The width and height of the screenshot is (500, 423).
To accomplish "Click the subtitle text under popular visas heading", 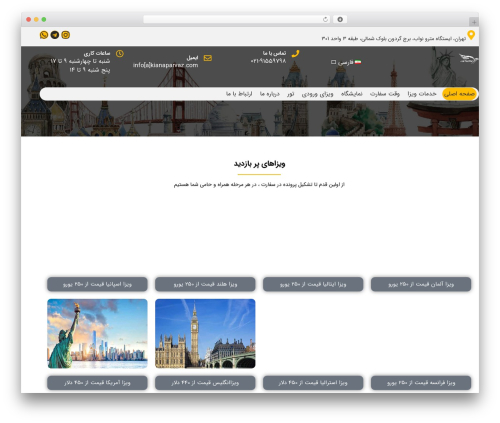I will tap(259, 184).
